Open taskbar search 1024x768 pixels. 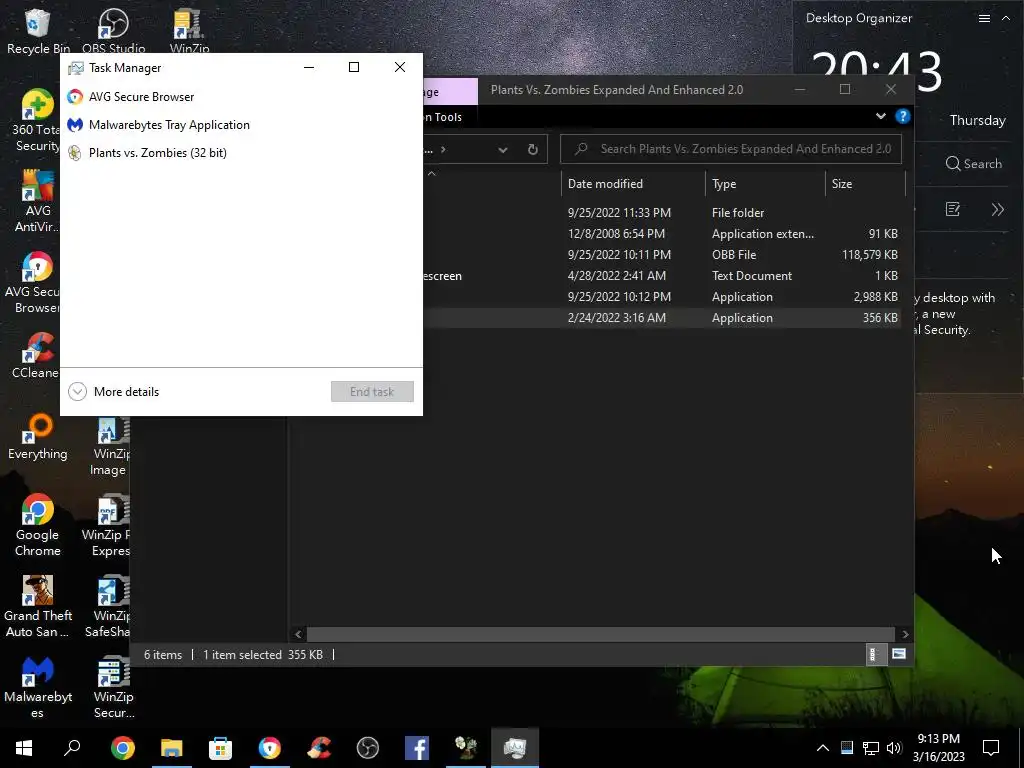(72, 748)
